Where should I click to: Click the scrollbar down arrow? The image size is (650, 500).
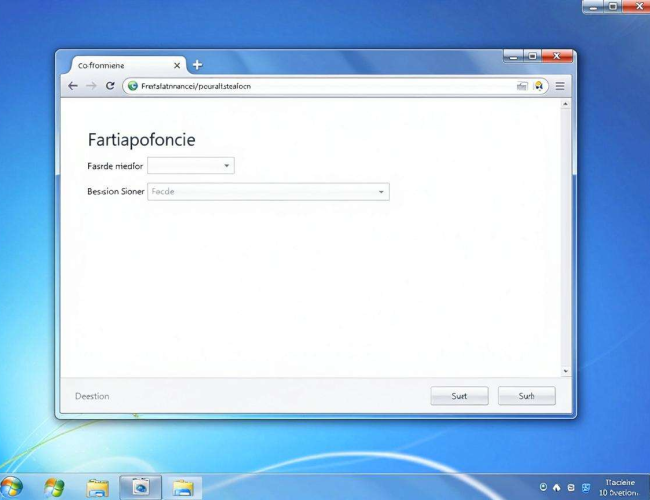click(x=565, y=371)
